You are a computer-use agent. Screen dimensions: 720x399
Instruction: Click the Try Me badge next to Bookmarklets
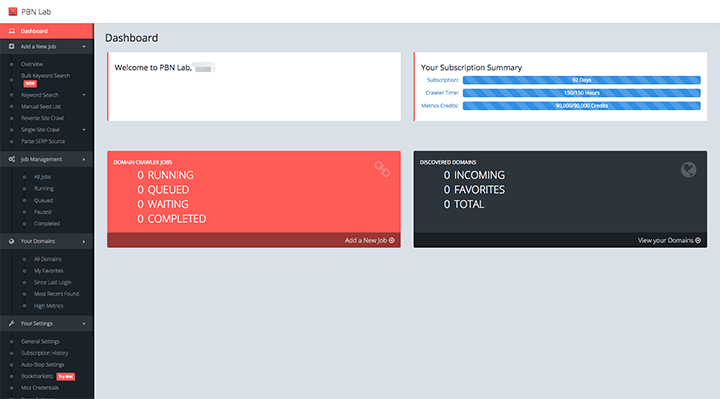(66, 377)
